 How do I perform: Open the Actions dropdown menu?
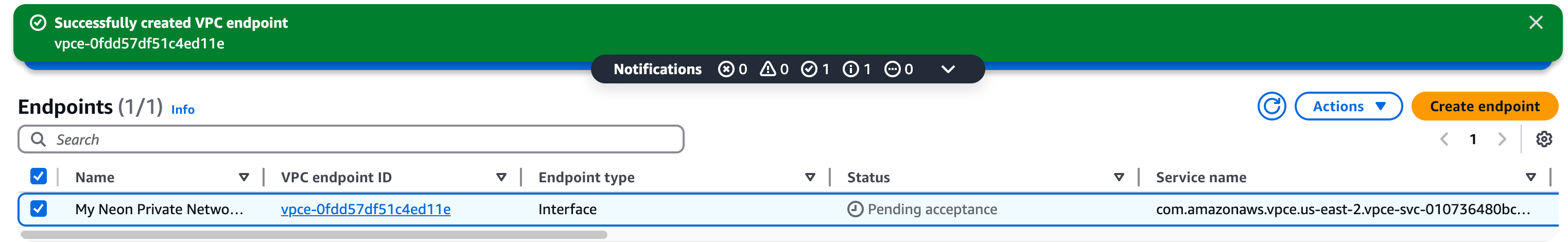tap(1348, 107)
